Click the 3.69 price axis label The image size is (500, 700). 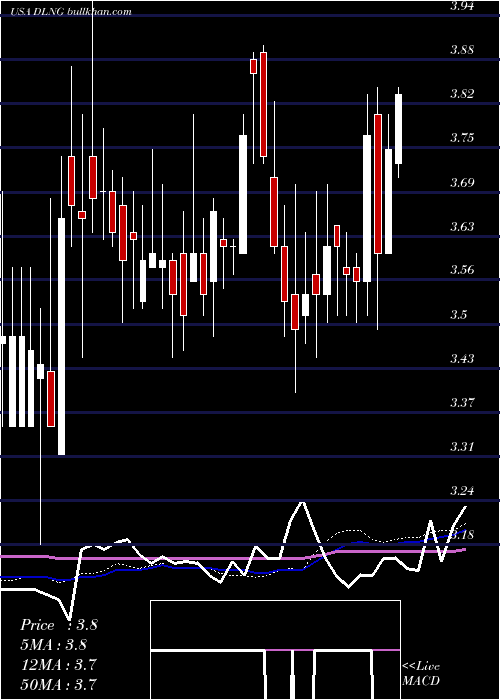[464, 182]
